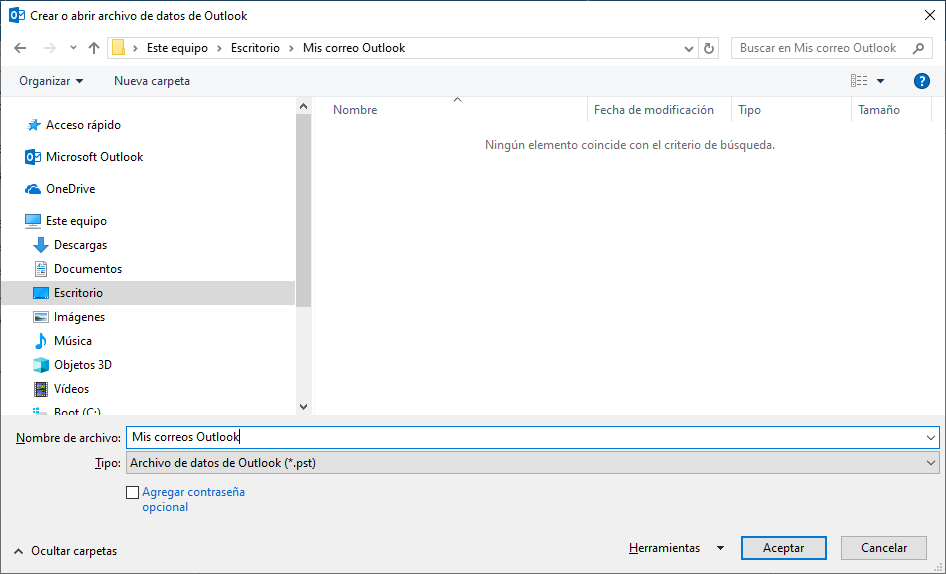Select Acceso rápido in navigation pane

click(x=83, y=125)
